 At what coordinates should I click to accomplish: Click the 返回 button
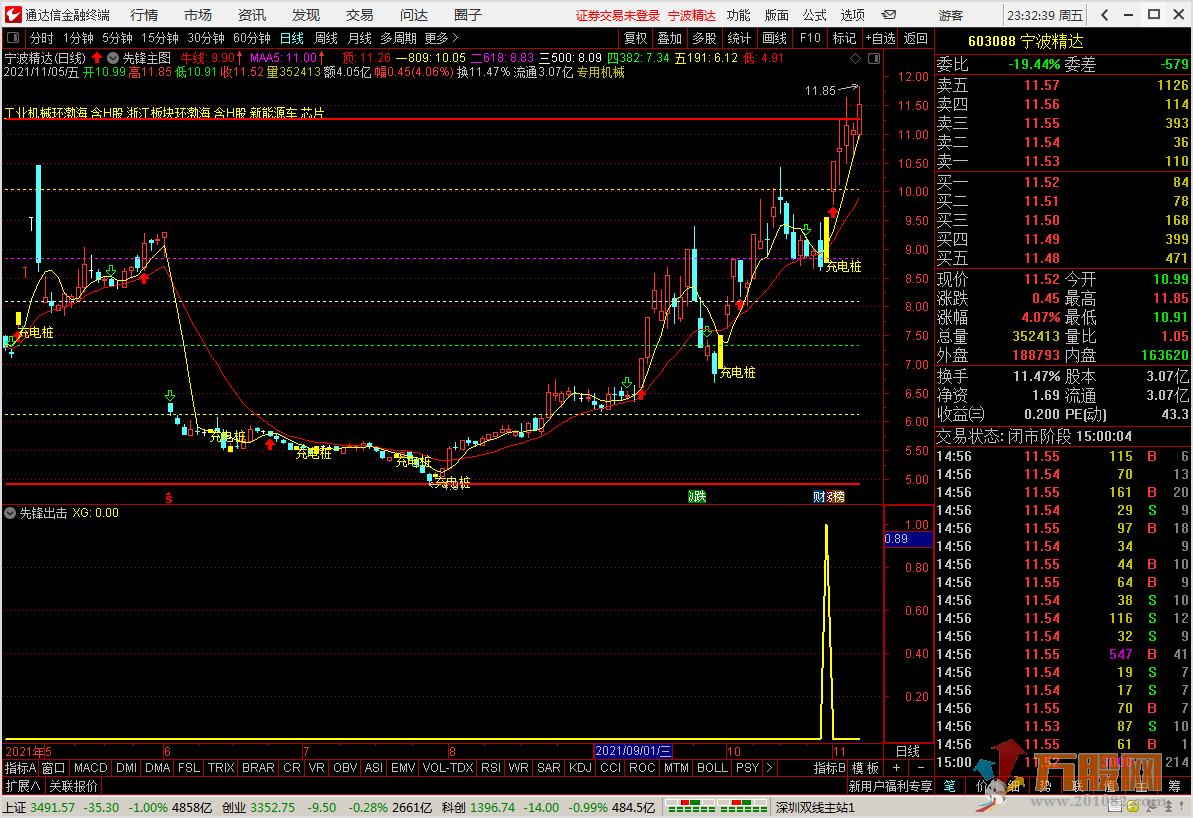point(915,38)
